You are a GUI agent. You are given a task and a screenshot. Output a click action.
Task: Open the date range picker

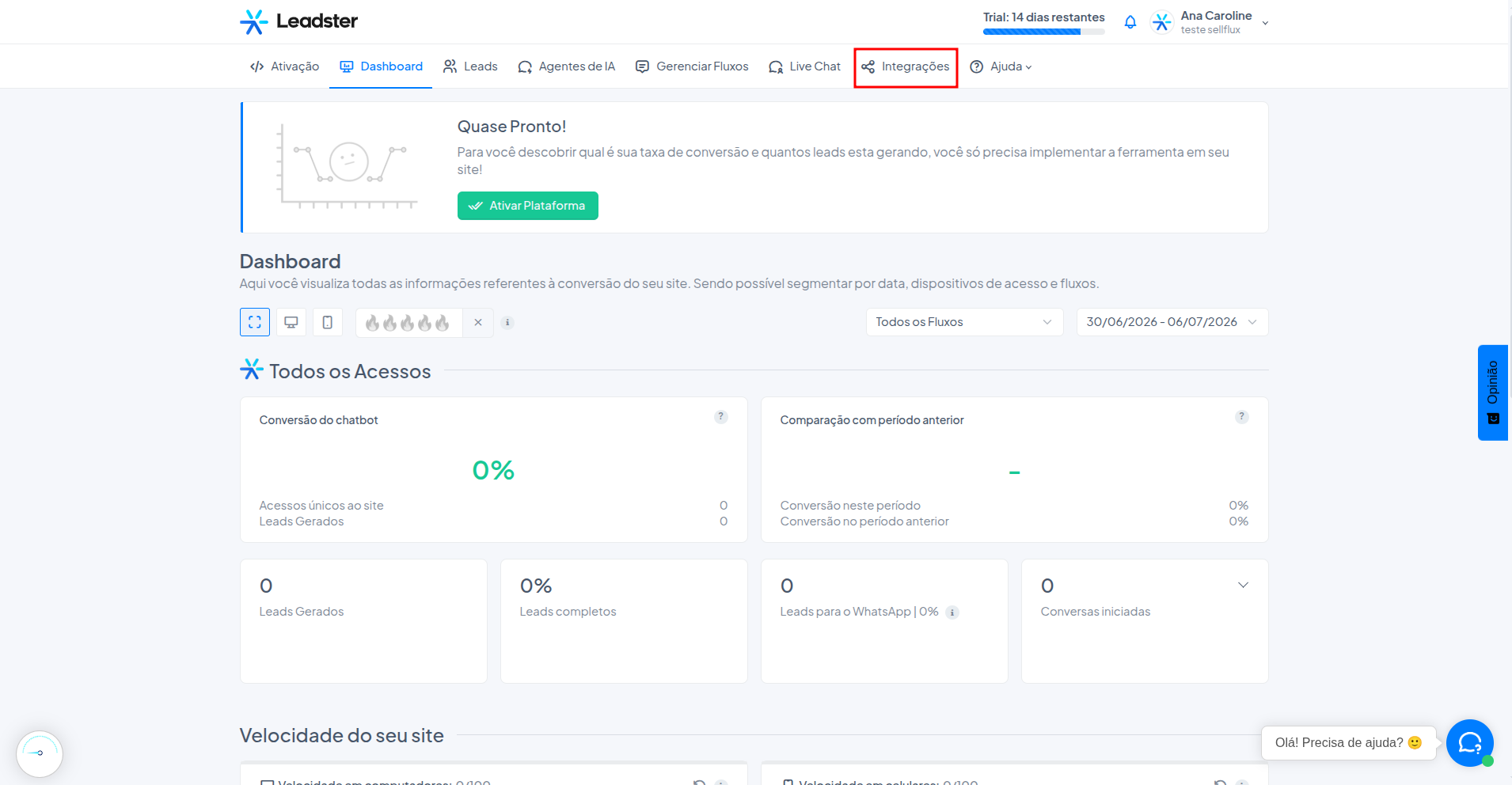[x=1172, y=322]
